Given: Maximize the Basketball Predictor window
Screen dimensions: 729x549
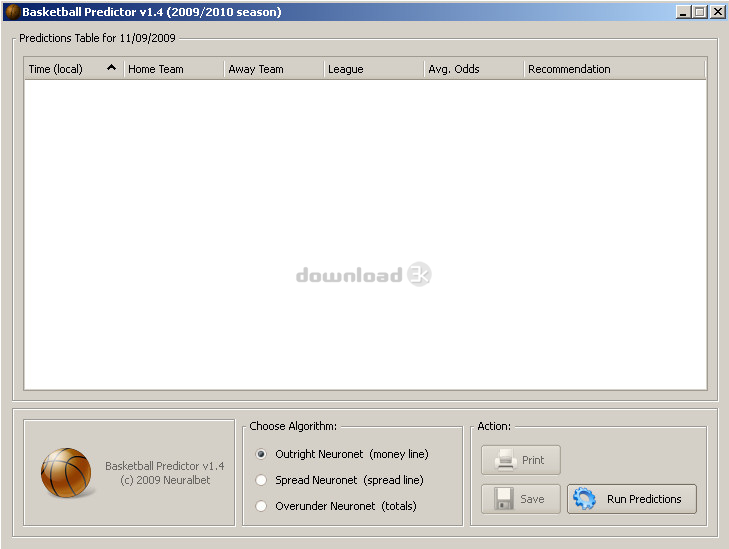Looking at the screenshot, I should pyautogui.click(x=700, y=12).
